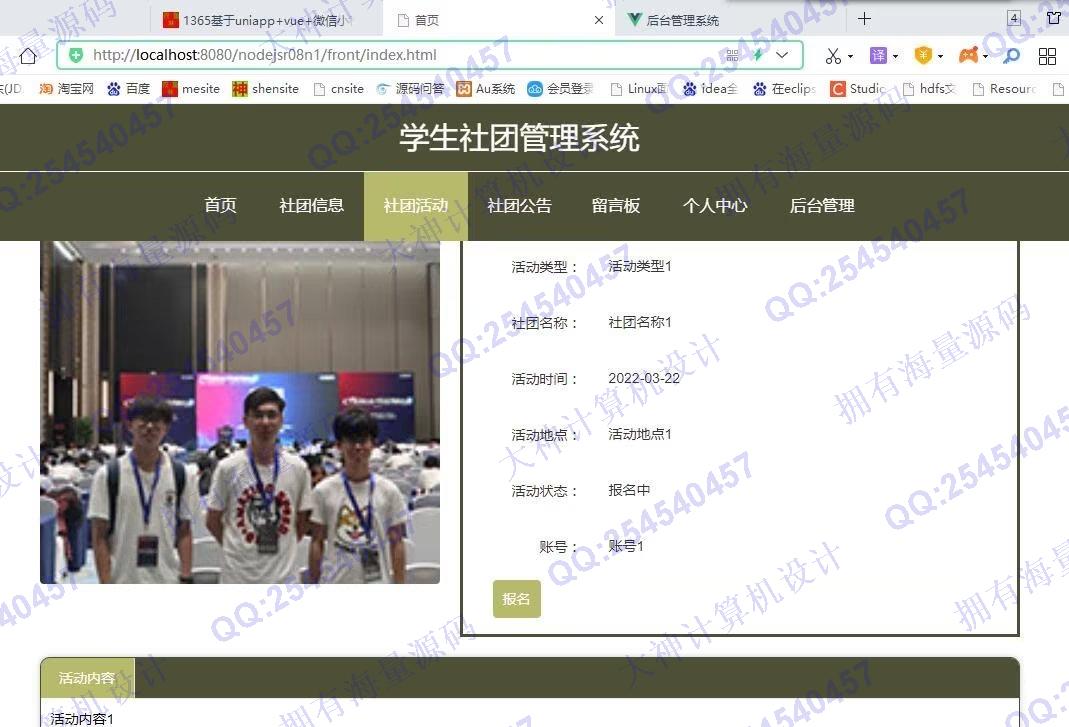Open 社团公告 in the navigation bar
1069x727 pixels.
[x=520, y=206]
